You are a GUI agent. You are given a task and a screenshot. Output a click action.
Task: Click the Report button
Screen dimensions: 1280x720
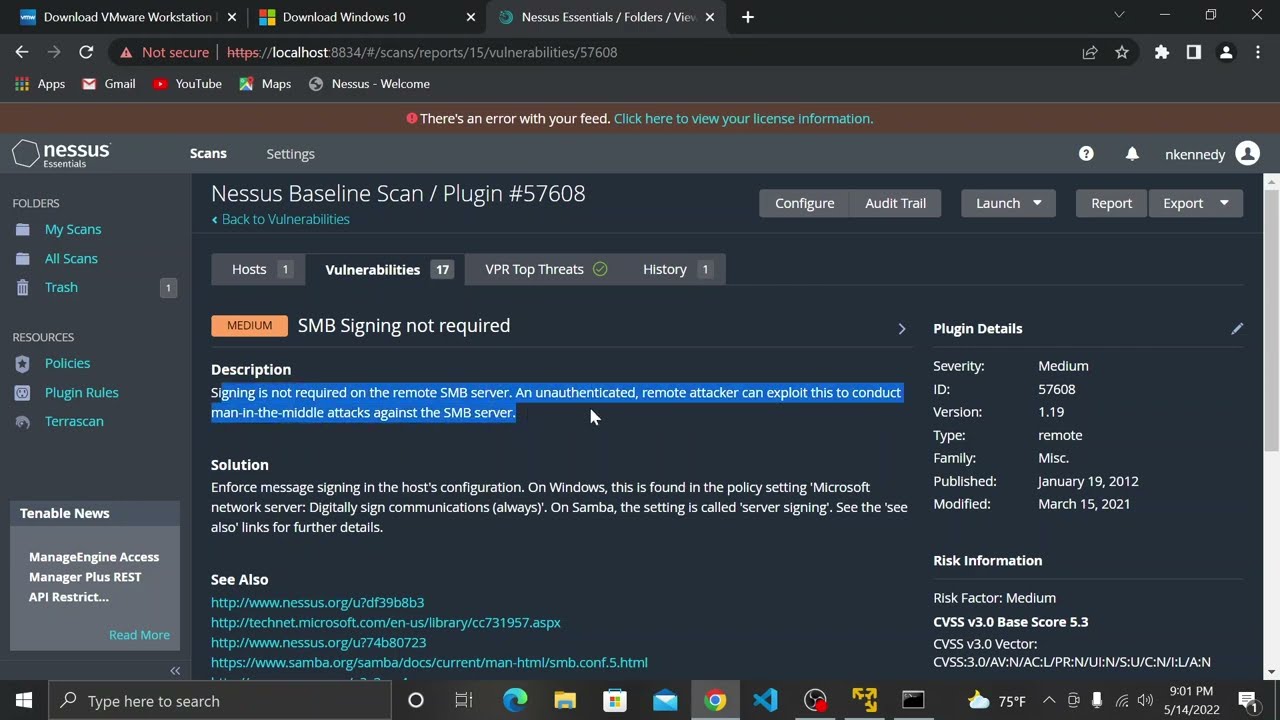click(1111, 203)
